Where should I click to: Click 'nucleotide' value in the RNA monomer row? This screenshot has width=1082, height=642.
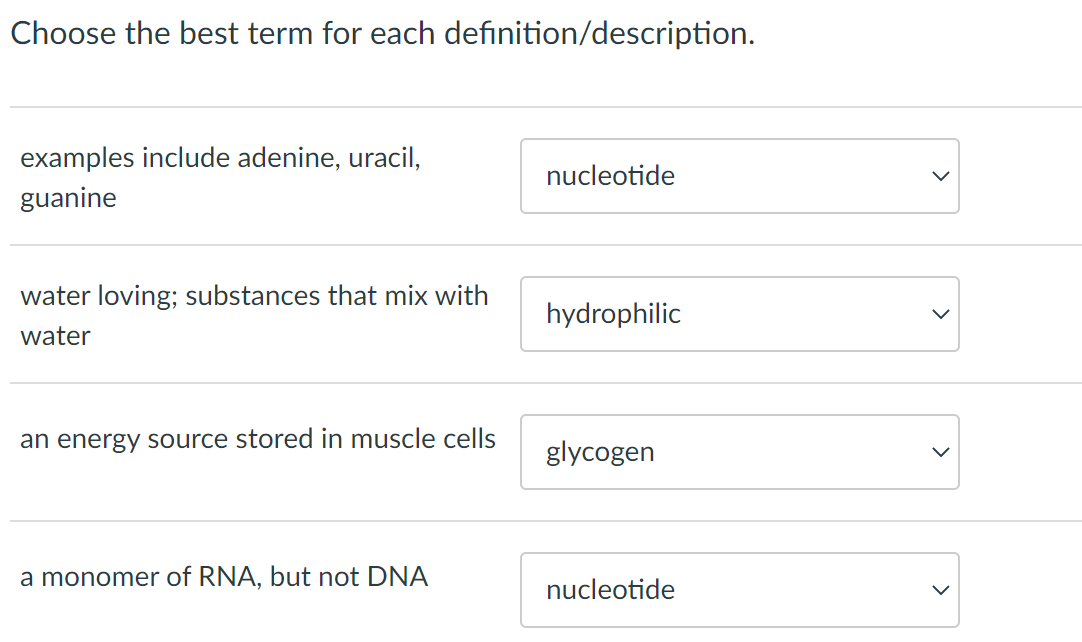pyautogui.click(x=610, y=590)
